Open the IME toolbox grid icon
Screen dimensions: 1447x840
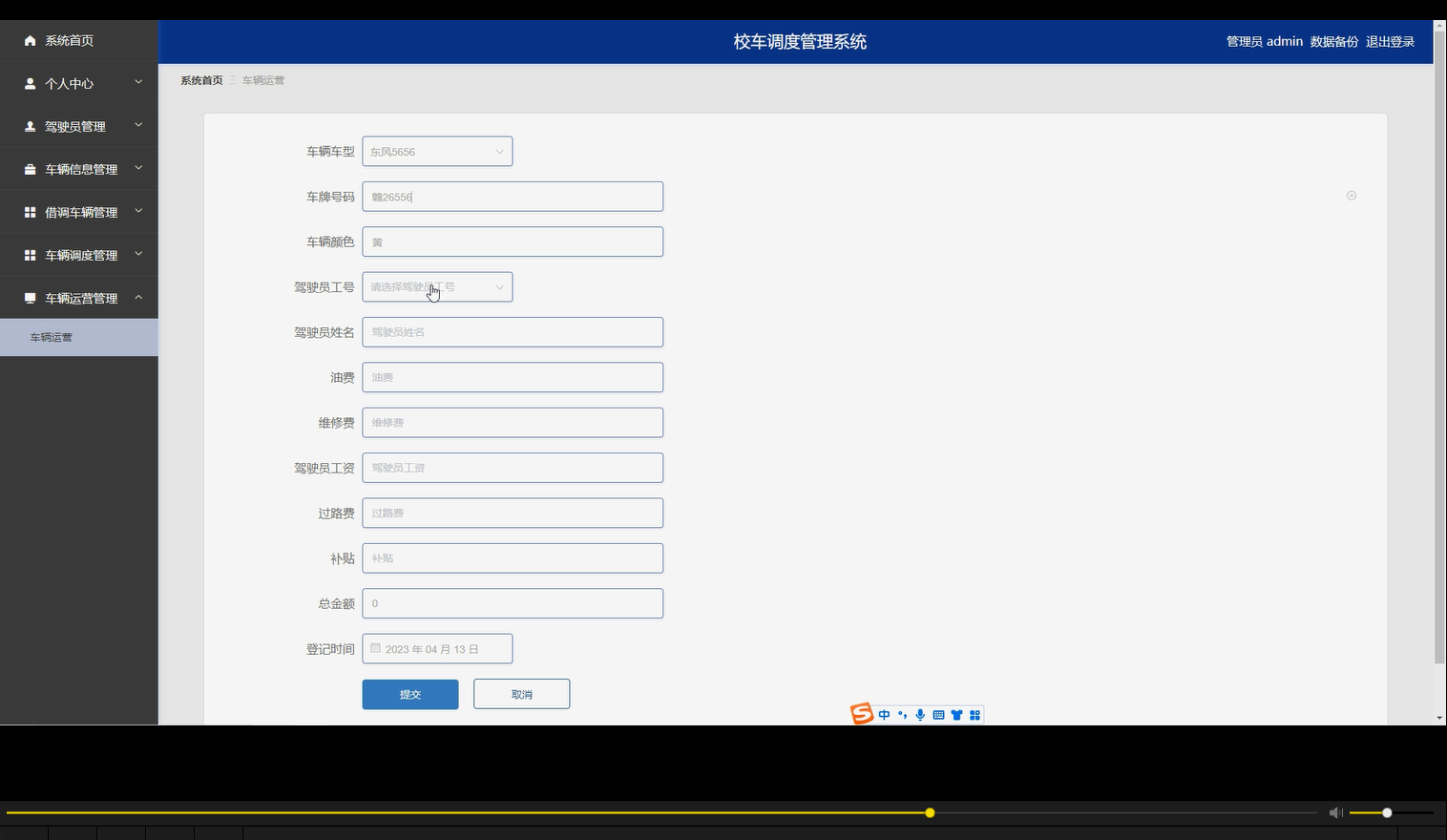pyautogui.click(x=975, y=715)
